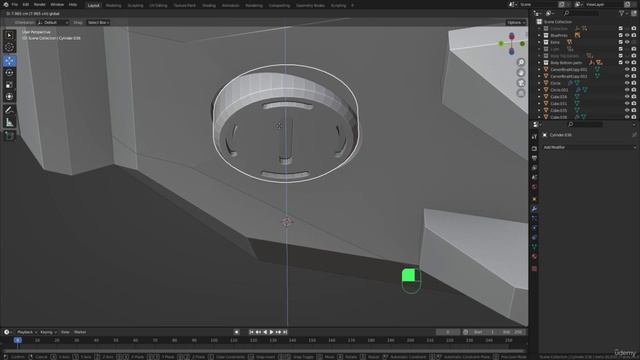Open the Modifiers wrench tab
The image size is (640, 360).
[534, 209]
